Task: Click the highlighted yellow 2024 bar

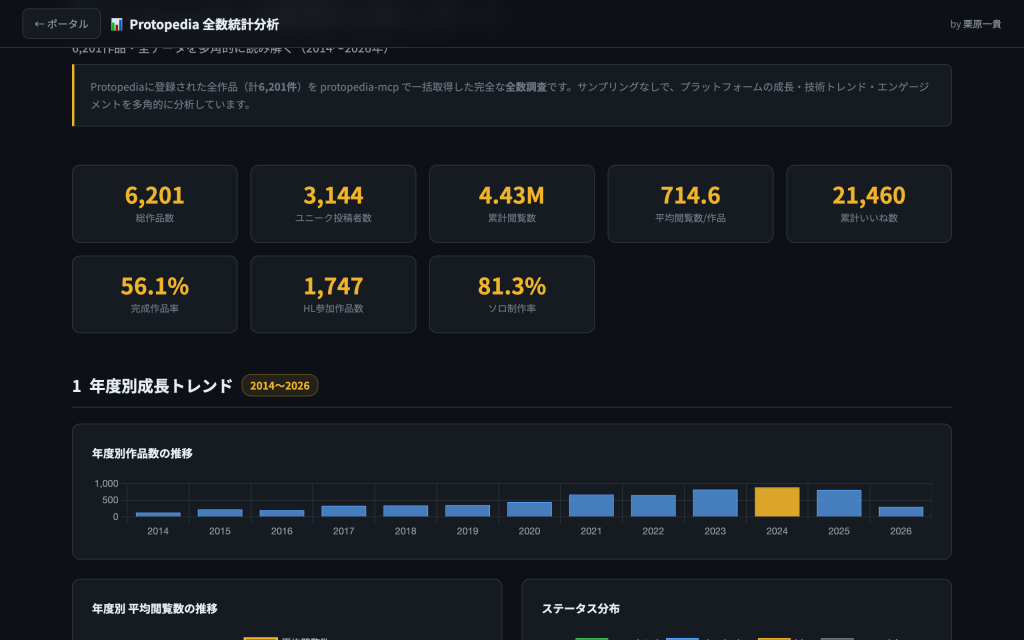Action: pos(777,502)
